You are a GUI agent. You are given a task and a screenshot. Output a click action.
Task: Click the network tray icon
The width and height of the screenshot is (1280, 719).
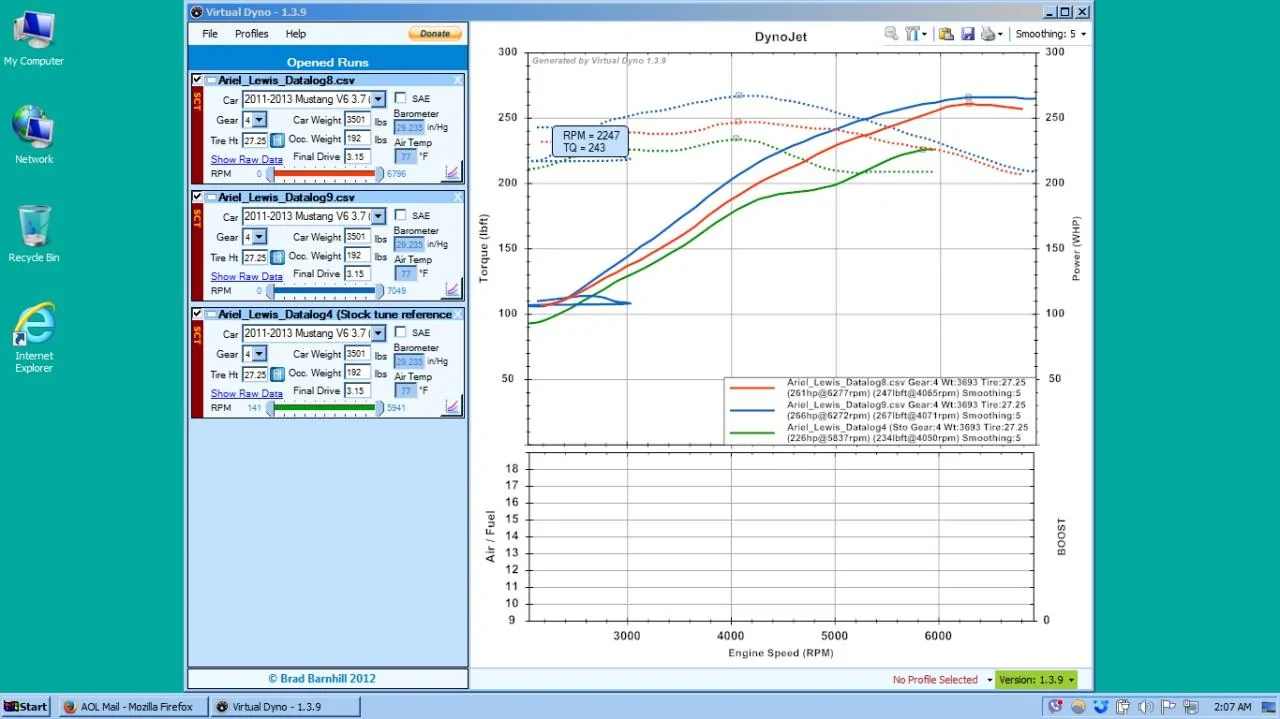[1191, 707]
